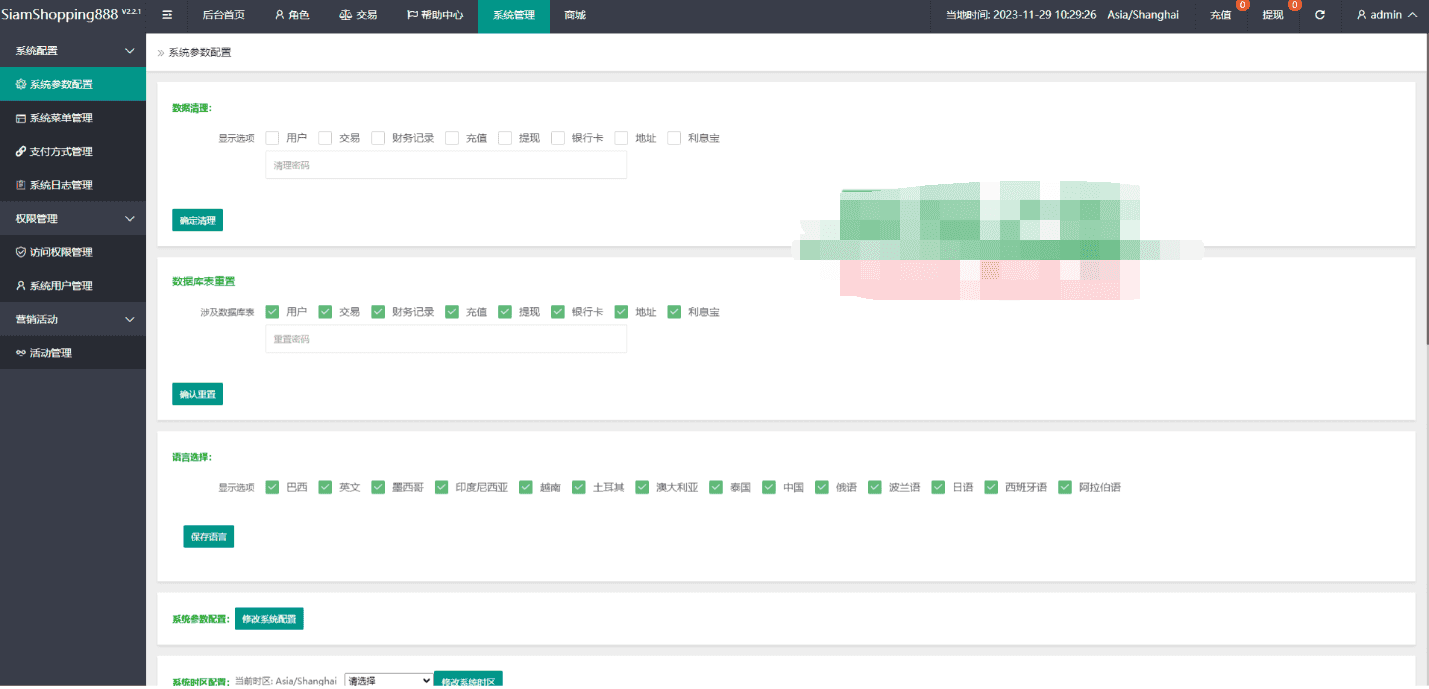
Task: Uncheck 阿拉伯语 language checkbox
Action: click(1065, 487)
